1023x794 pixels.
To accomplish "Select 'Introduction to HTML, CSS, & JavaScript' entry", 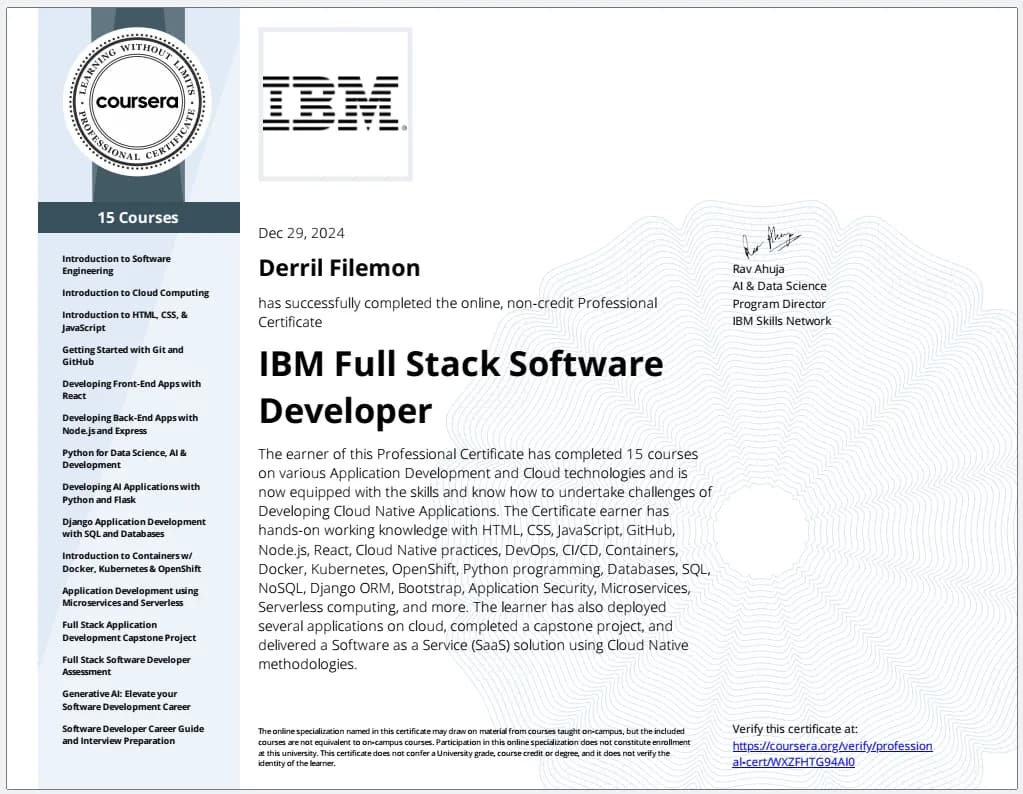I will (x=125, y=321).
